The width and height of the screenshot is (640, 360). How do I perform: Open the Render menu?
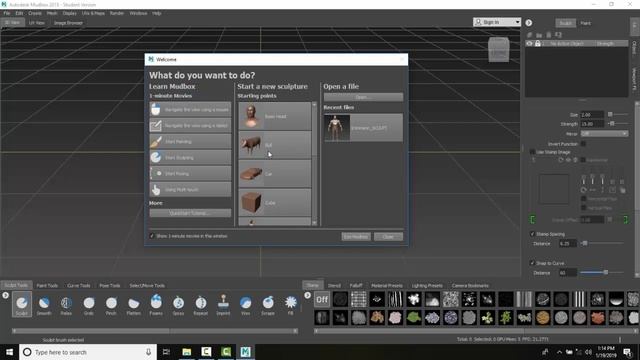117,13
